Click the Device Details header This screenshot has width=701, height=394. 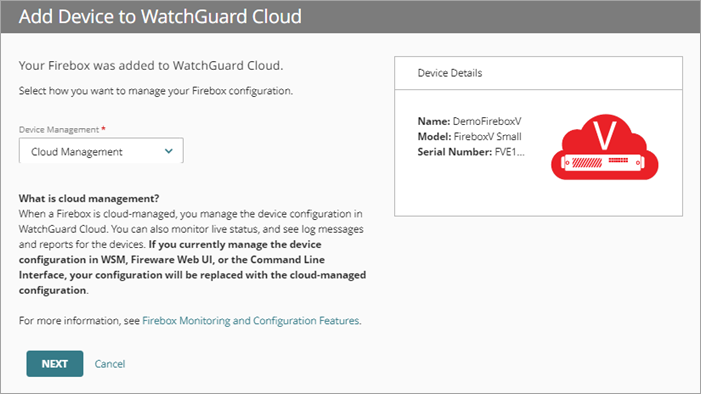(x=450, y=73)
